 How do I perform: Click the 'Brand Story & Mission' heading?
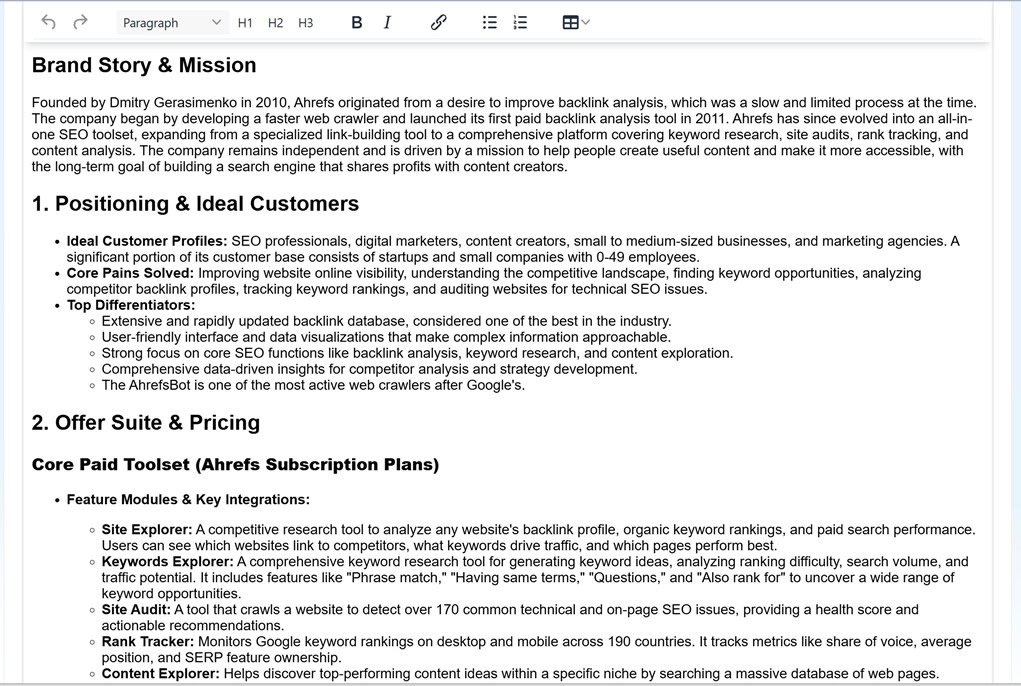(x=144, y=65)
